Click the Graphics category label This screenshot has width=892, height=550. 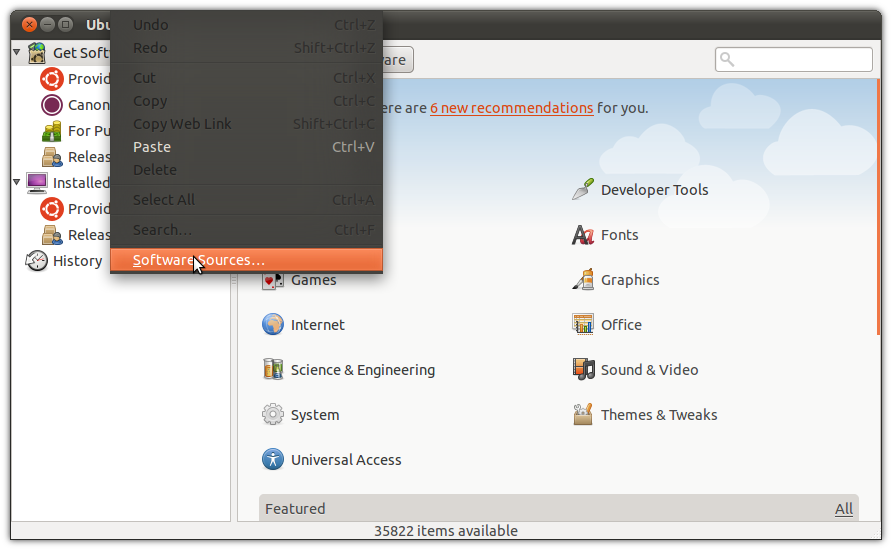pyautogui.click(x=630, y=280)
